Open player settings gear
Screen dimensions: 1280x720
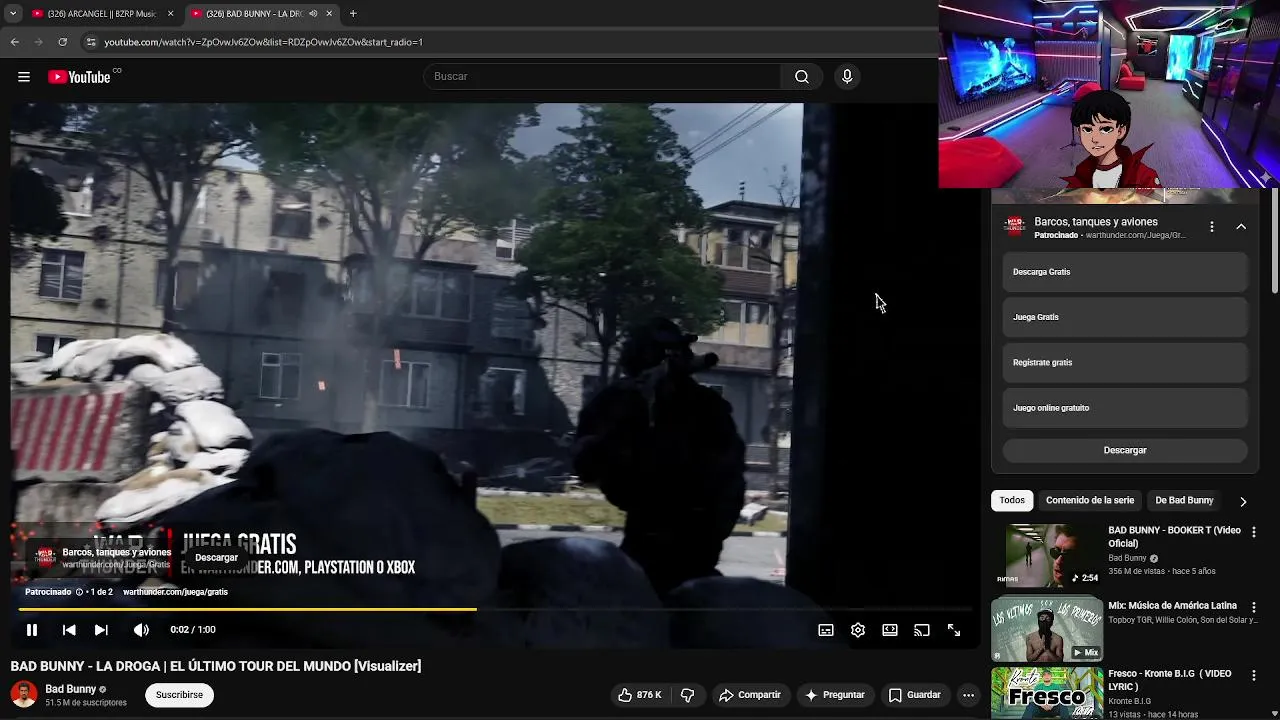point(858,630)
